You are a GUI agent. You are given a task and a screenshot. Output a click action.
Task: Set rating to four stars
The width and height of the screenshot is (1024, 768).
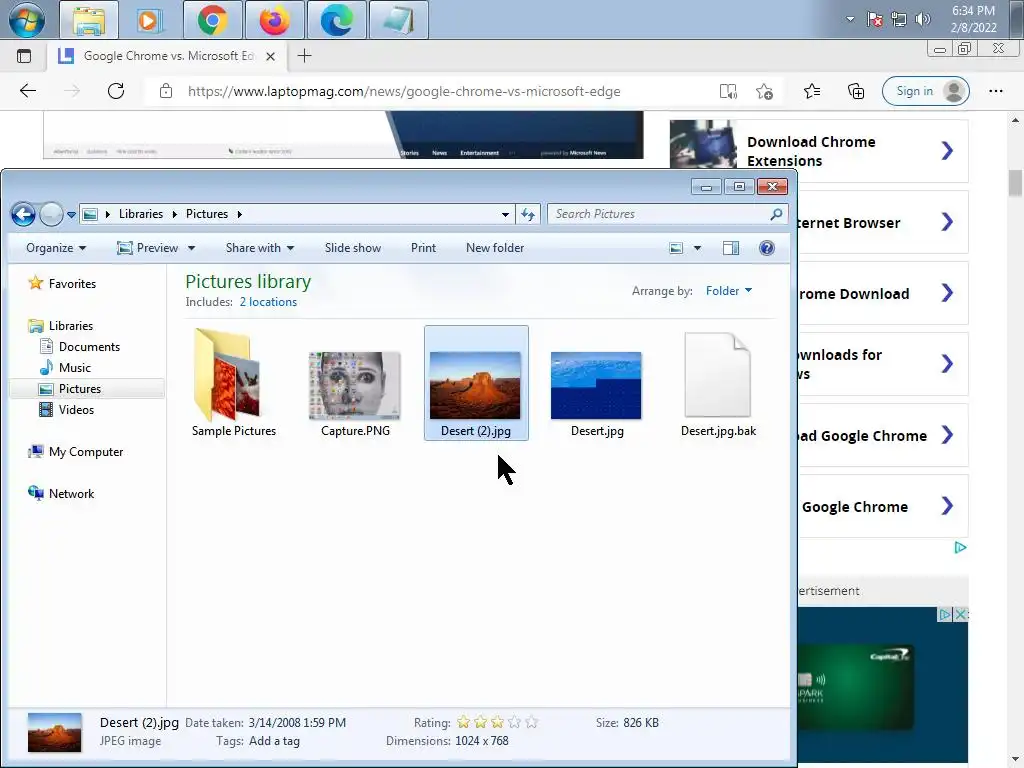pos(515,722)
